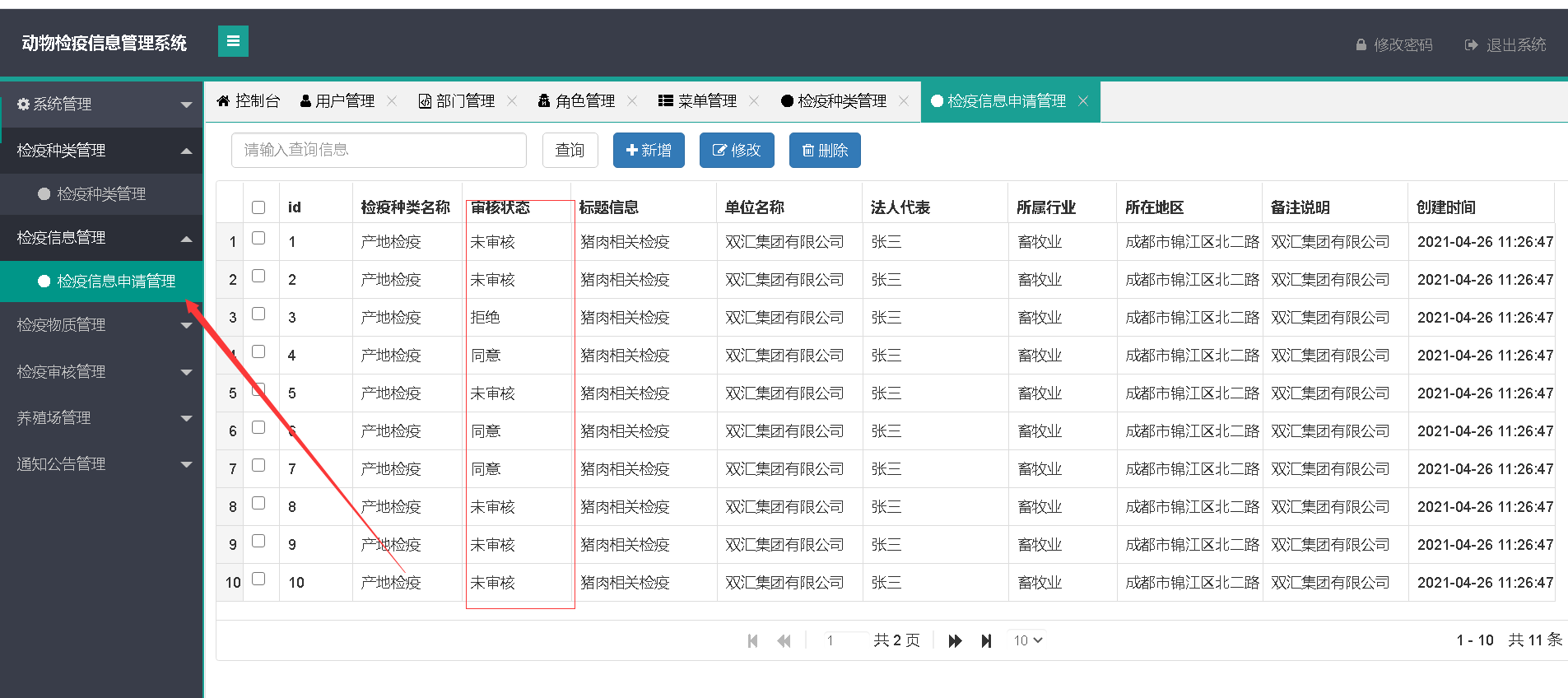
Task: Toggle the hamburger sidebar menu button
Action: 233,41
